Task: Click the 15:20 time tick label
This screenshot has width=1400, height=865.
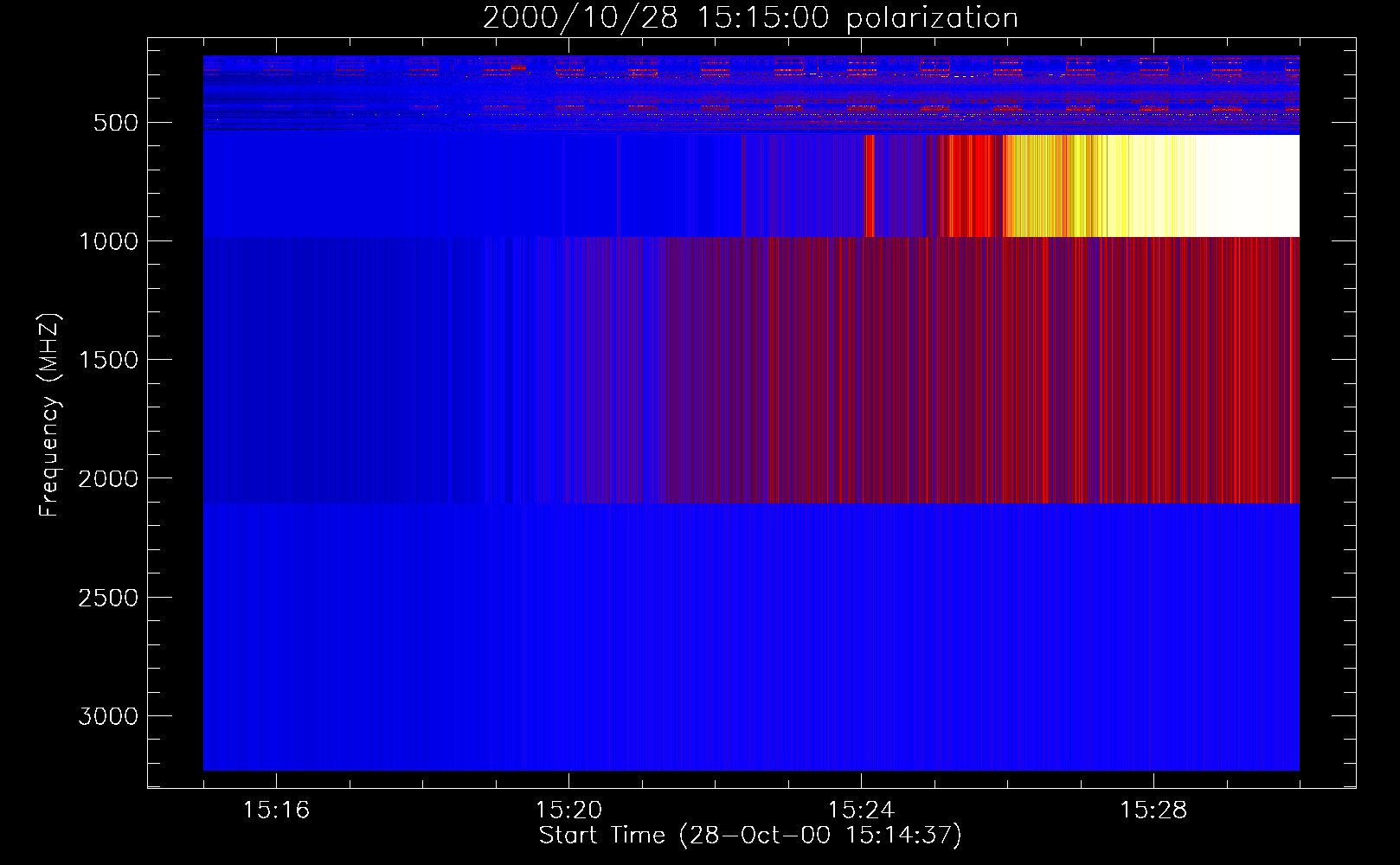Action: tap(568, 810)
